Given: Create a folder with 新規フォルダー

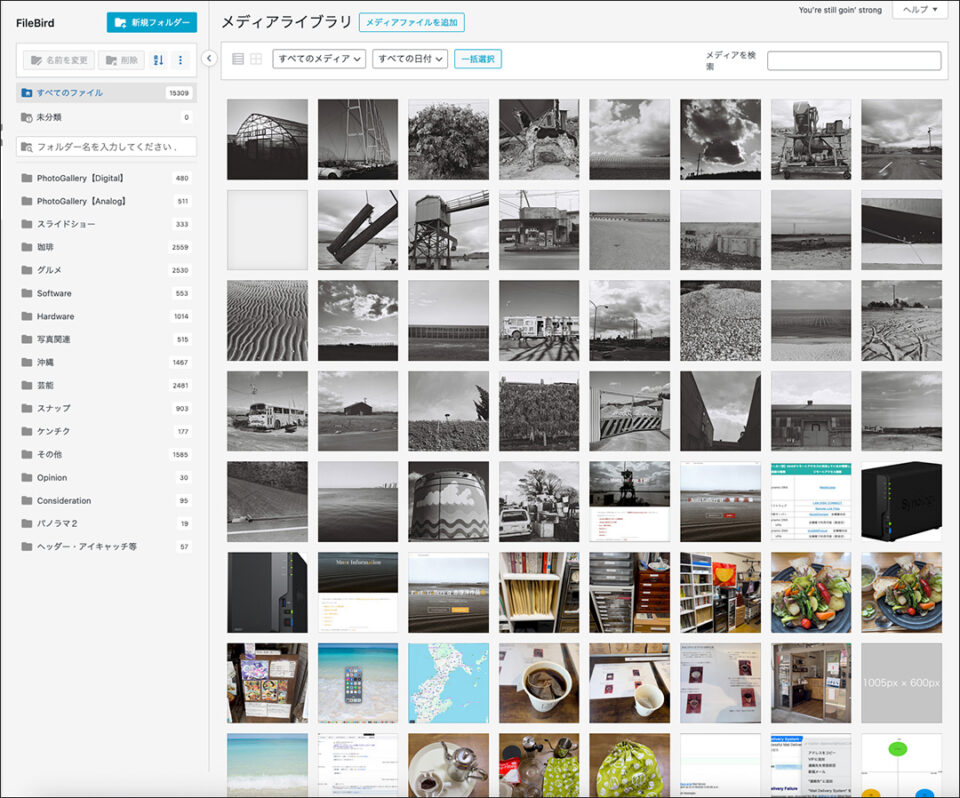Looking at the screenshot, I should point(152,23).
